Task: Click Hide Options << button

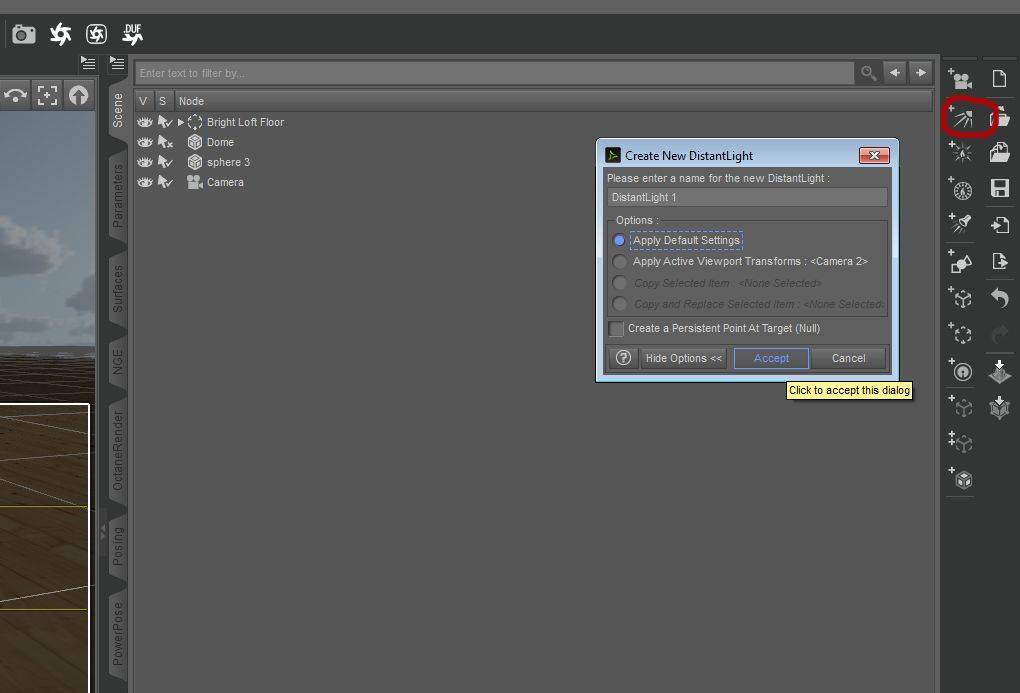Action: [684, 359]
